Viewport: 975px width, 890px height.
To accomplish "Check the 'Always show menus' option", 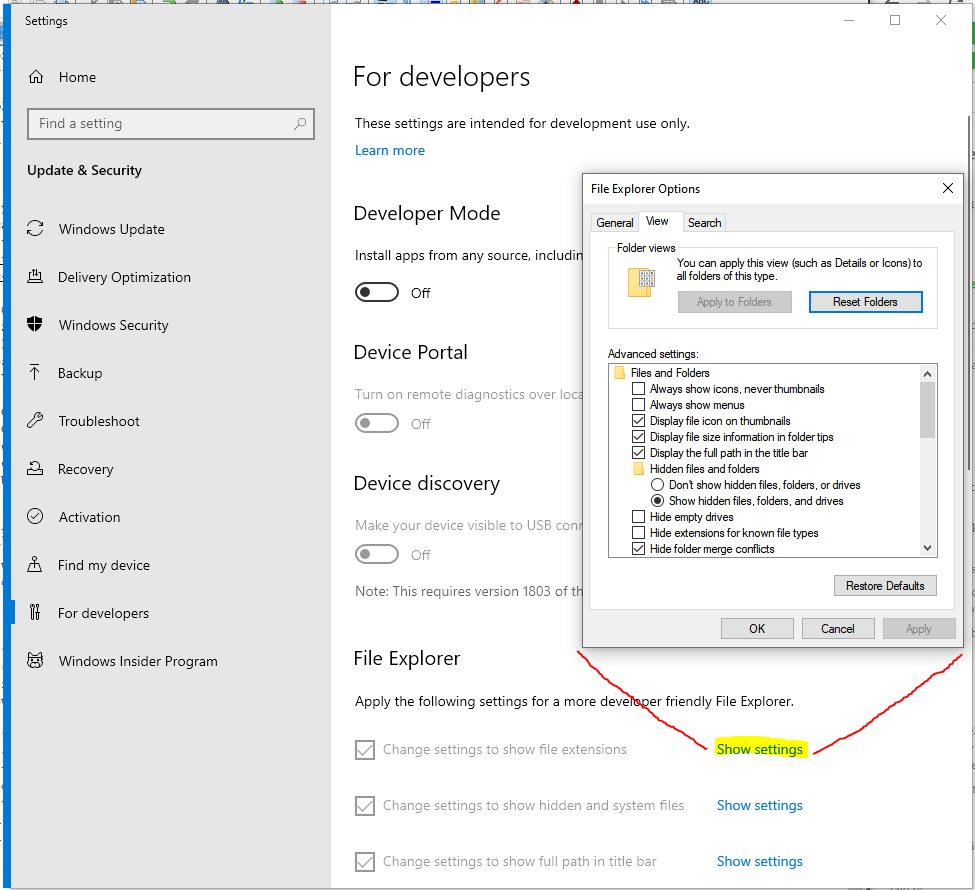I will pos(638,405).
